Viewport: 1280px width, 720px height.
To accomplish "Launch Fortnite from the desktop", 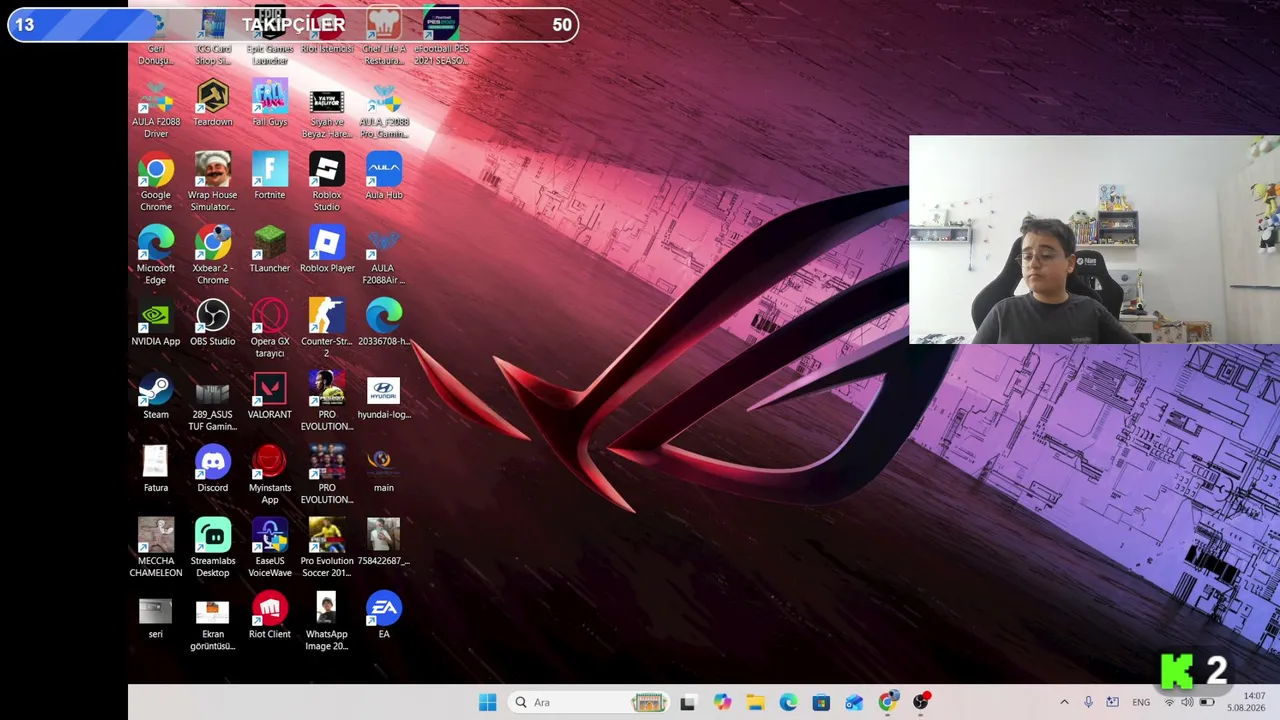I will point(269,177).
